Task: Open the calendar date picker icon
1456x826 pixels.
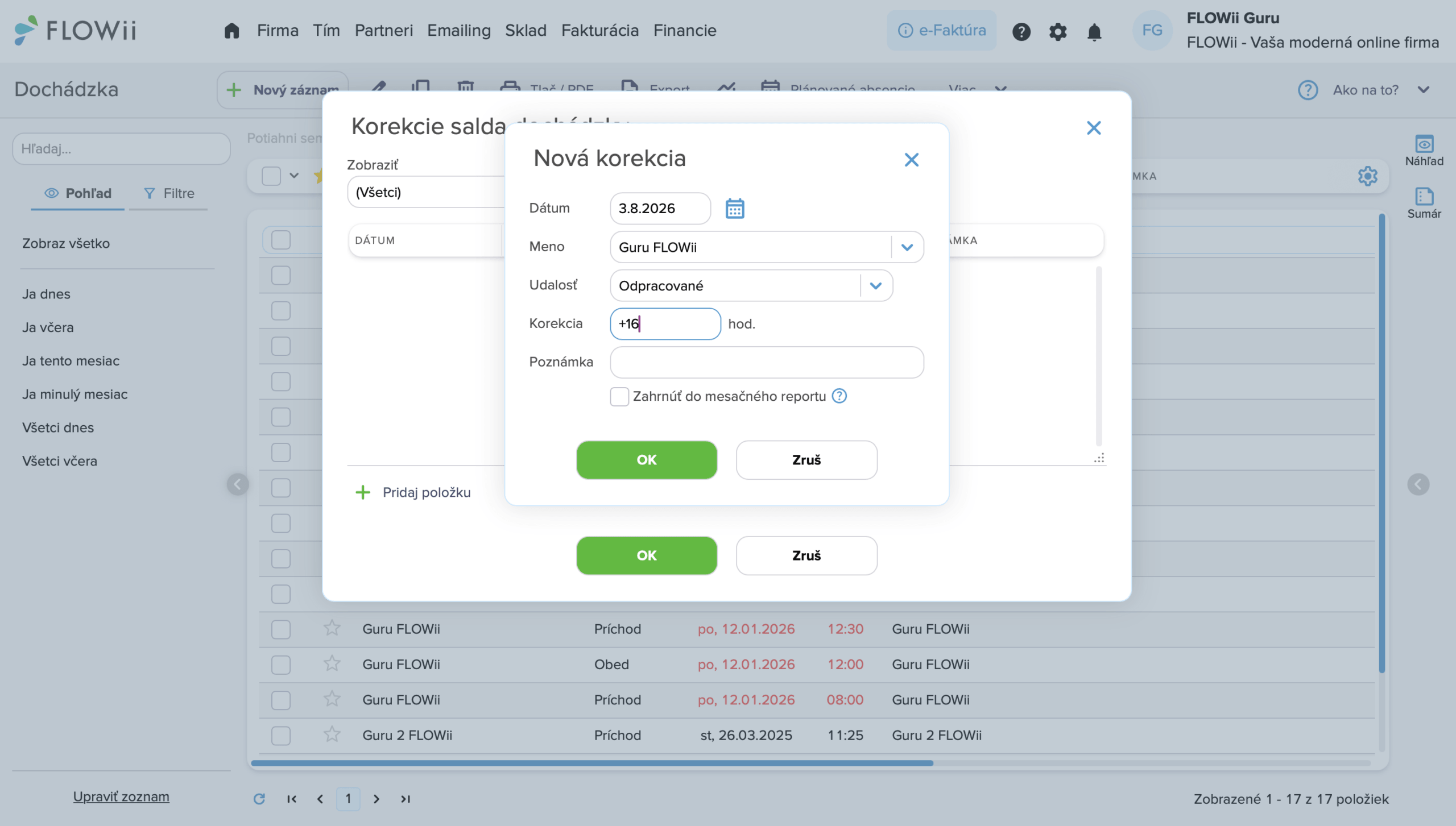Action: [734, 209]
